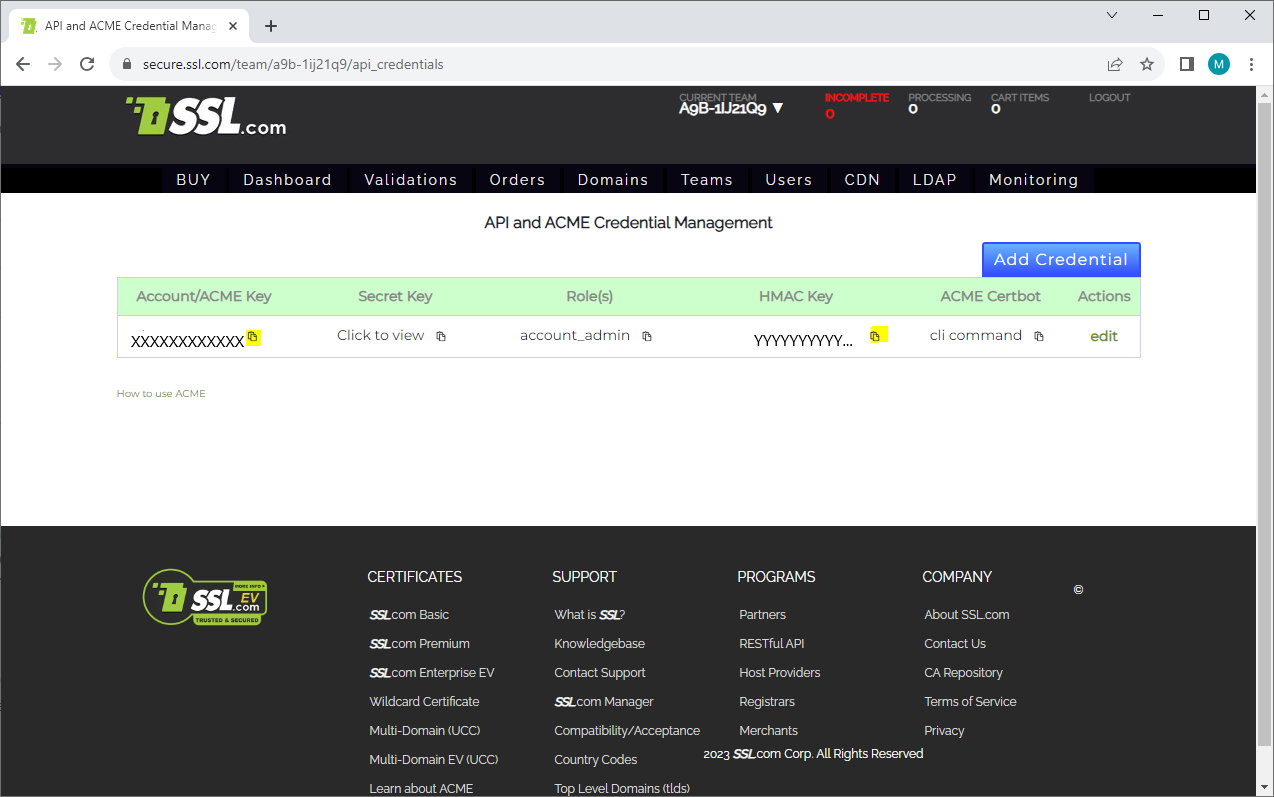Open the How to use ACME link
This screenshot has height=797, width=1274.
point(161,393)
